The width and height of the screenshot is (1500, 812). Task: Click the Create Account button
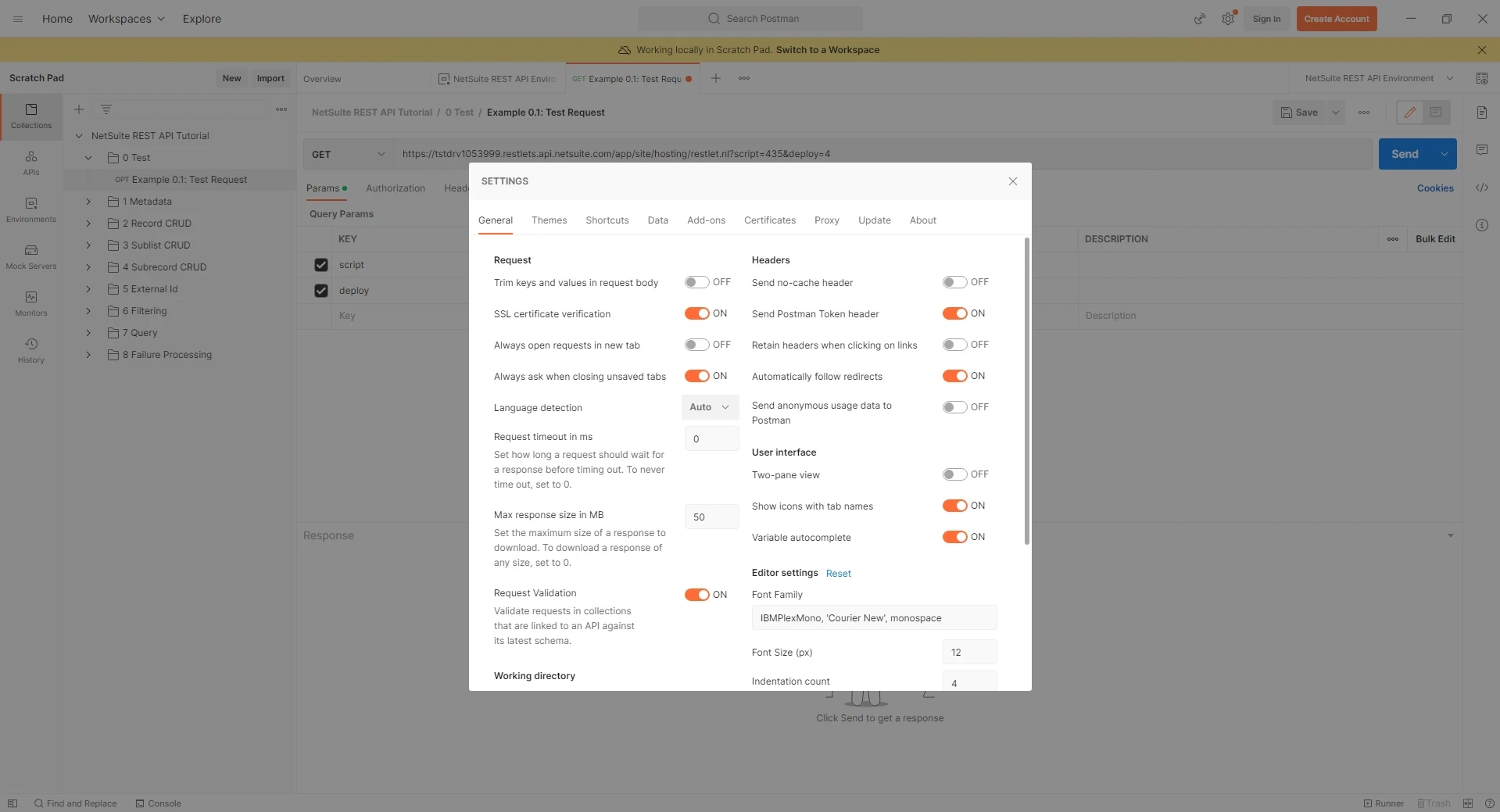tap(1337, 19)
